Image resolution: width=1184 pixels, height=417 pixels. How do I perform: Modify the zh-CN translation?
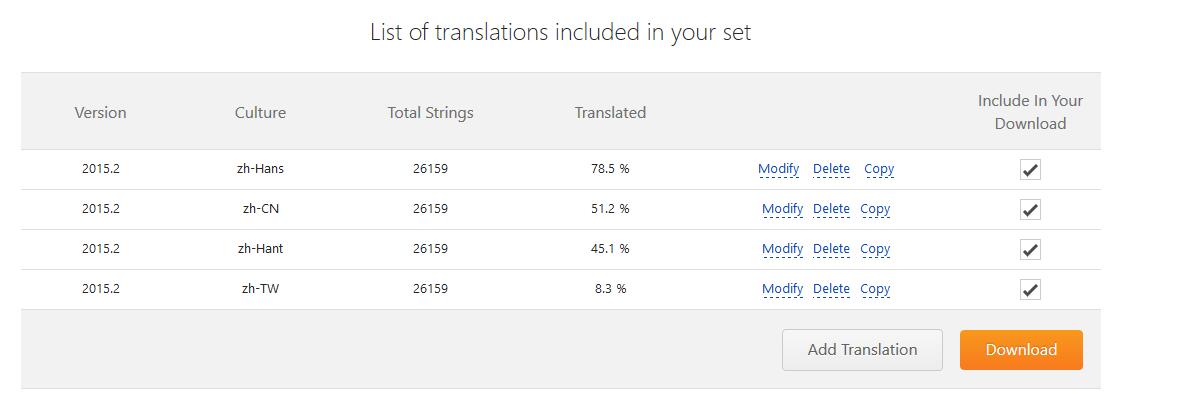782,209
